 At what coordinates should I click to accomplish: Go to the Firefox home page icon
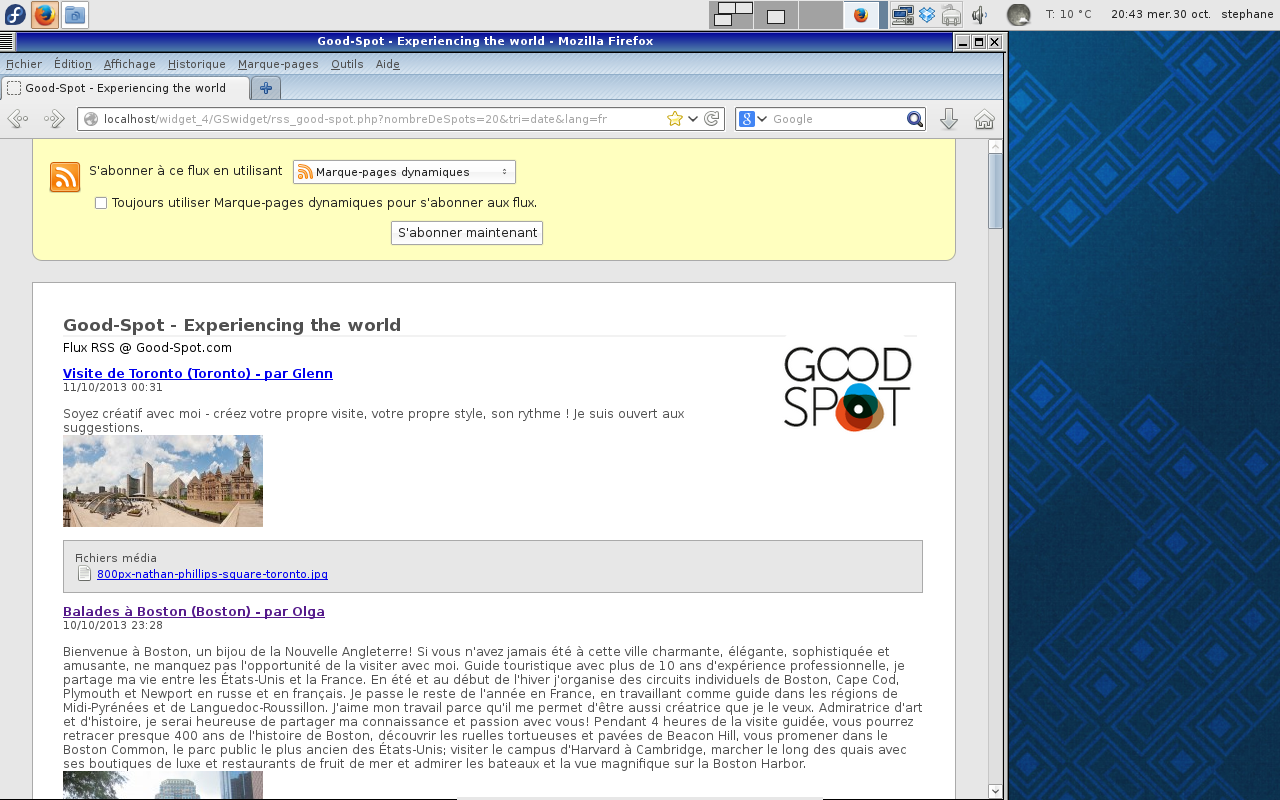[984, 119]
